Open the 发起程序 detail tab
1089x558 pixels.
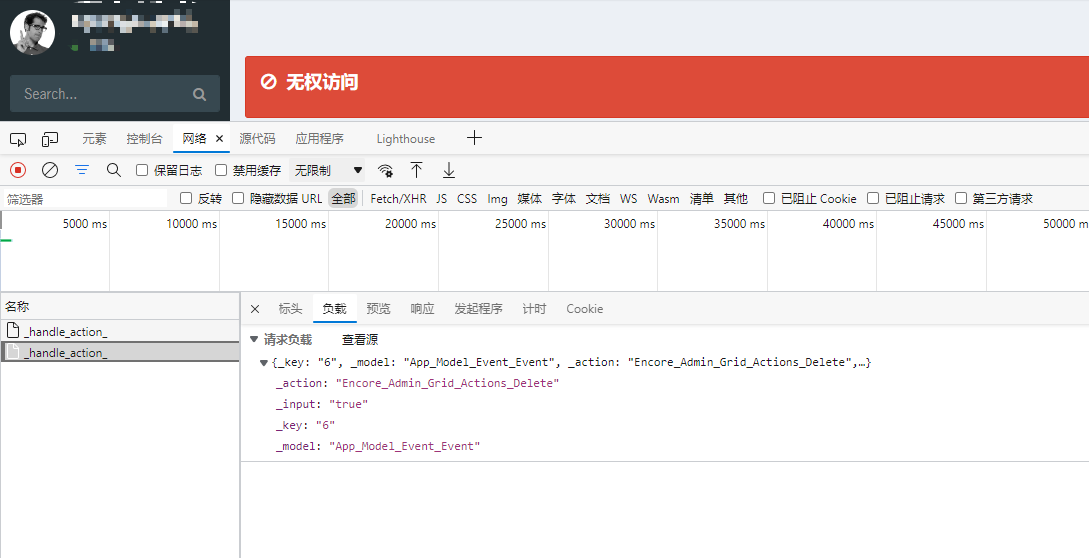479,309
